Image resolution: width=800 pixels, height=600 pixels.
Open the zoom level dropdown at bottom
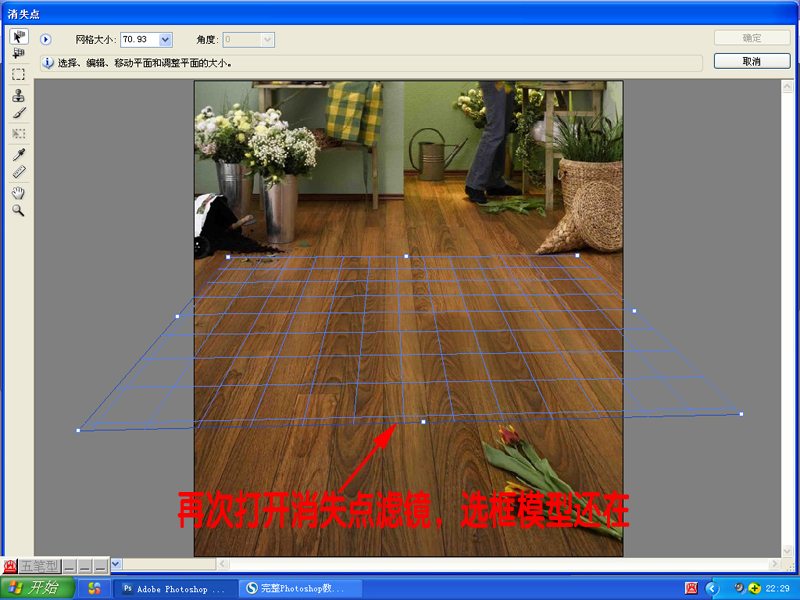(x=116, y=564)
